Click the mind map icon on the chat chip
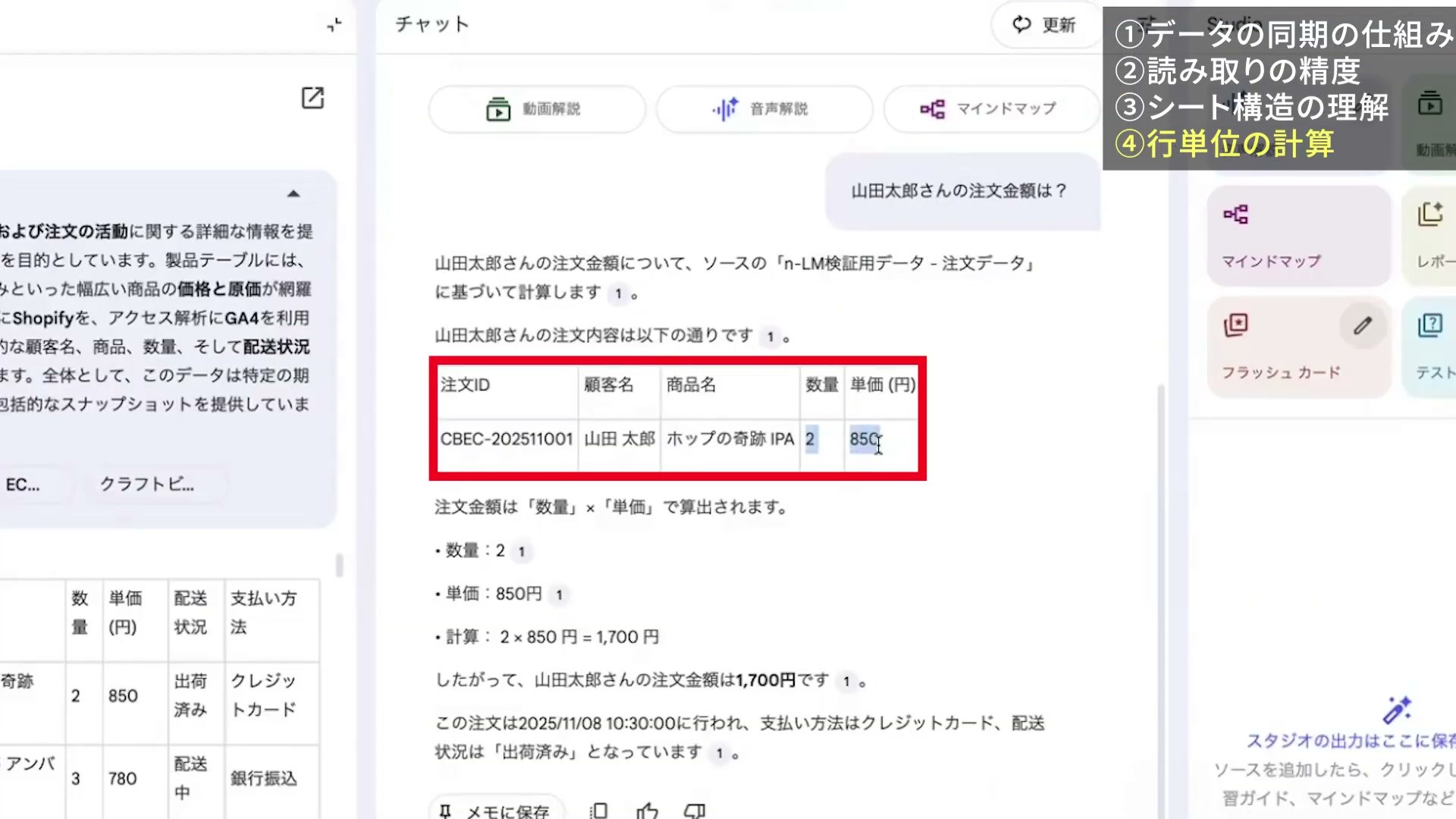Image resolution: width=1456 pixels, height=819 pixels. click(x=932, y=109)
